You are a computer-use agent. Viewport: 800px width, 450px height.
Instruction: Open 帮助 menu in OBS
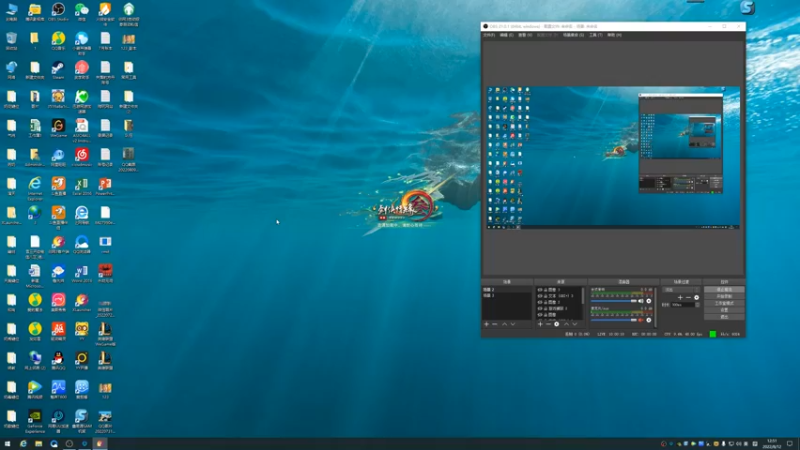point(614,35)
